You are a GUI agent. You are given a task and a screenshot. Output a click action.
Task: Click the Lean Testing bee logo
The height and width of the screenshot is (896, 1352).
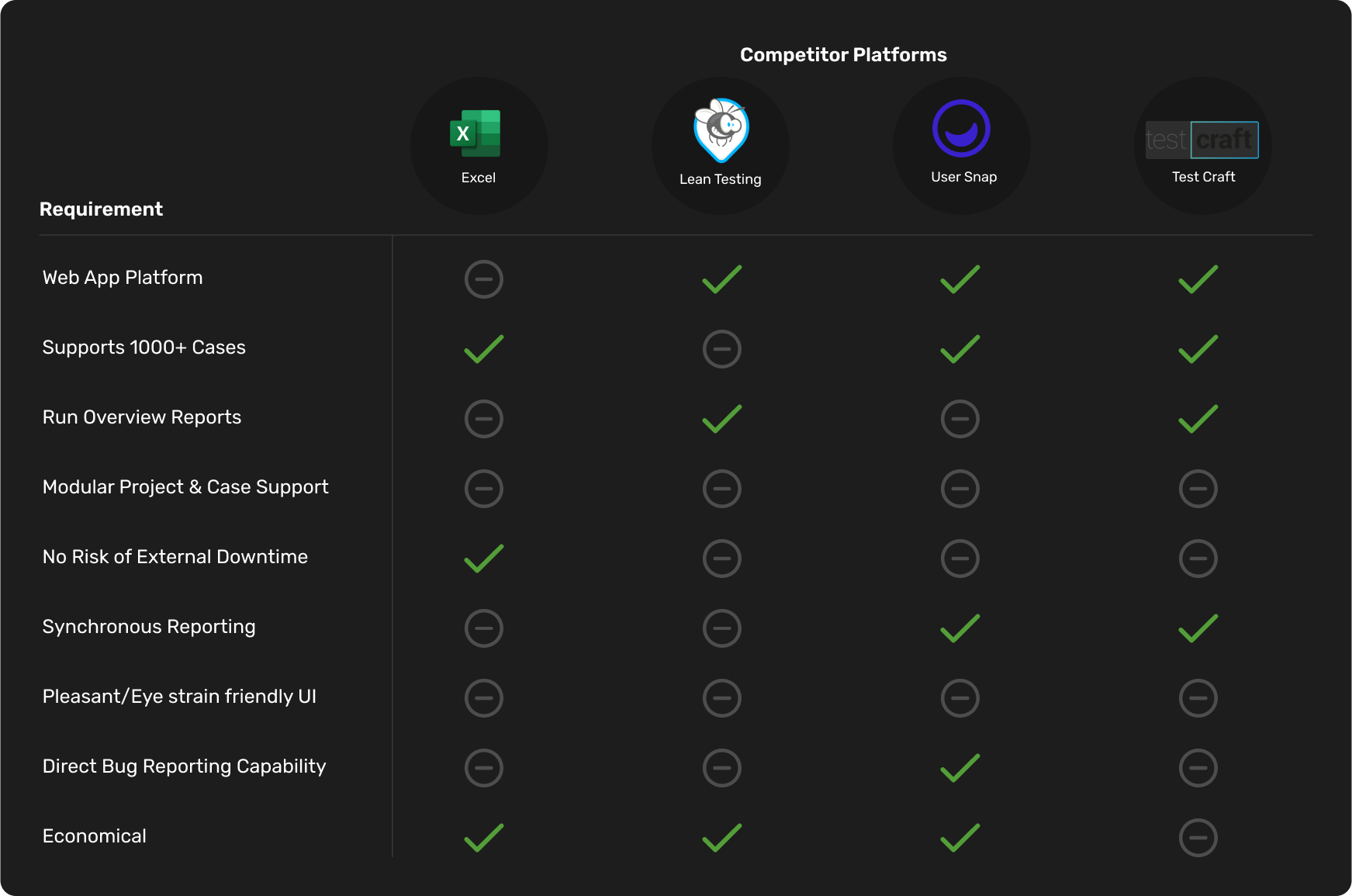(721, 130)
